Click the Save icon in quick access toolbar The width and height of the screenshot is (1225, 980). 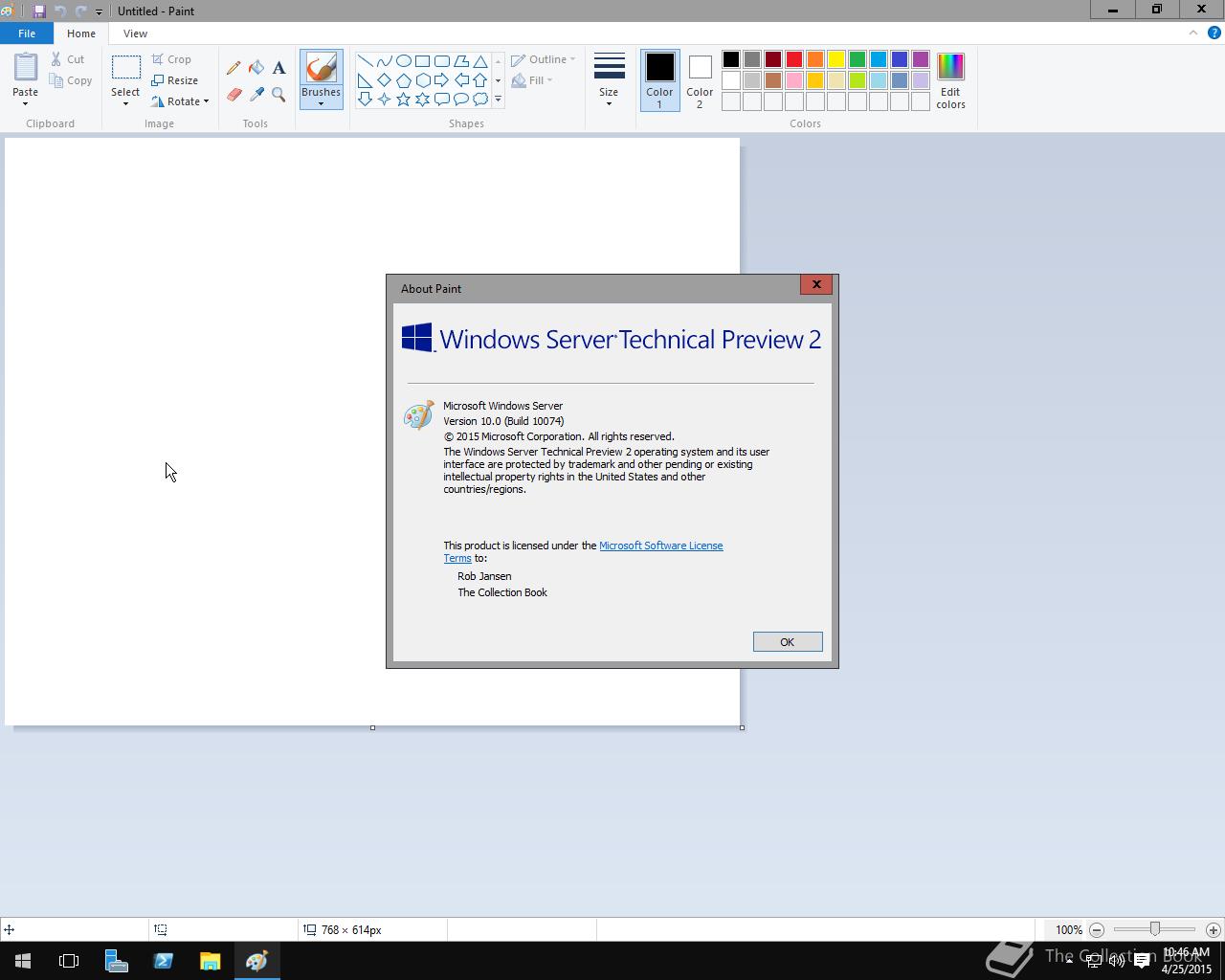tap(39, 11)
